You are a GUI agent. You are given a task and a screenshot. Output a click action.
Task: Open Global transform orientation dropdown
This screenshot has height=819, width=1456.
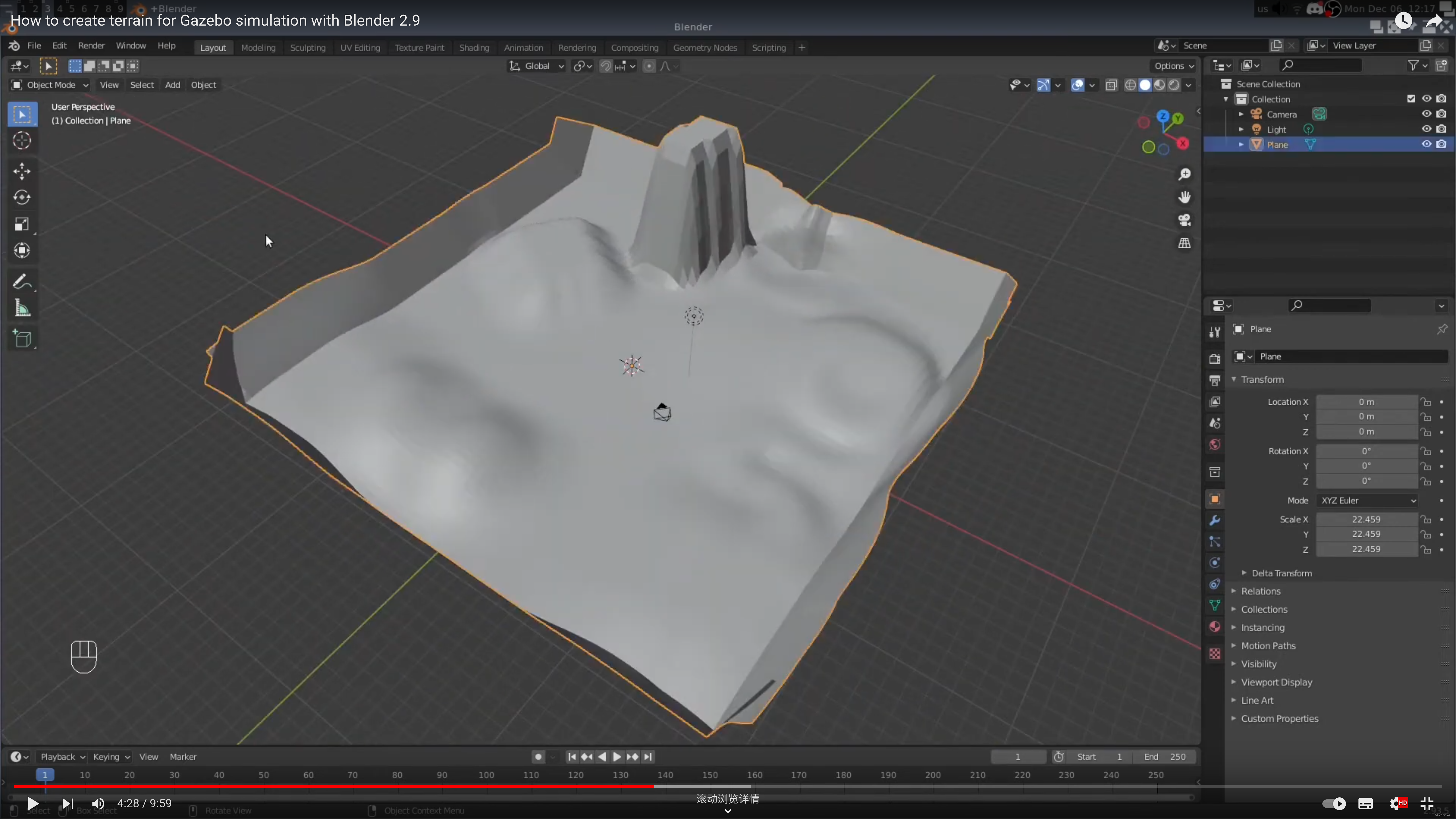point(536,66)
